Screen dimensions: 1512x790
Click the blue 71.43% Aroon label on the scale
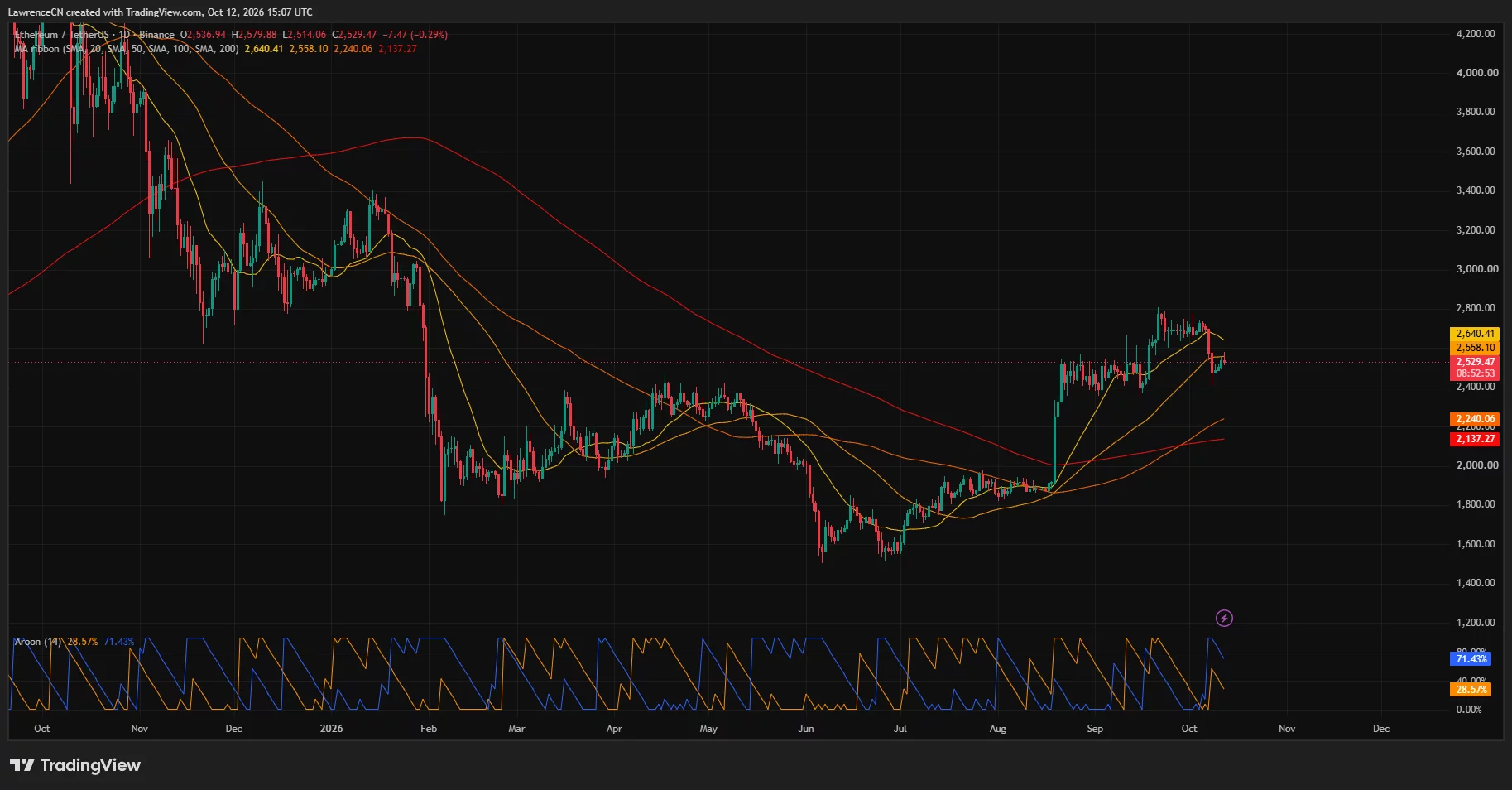1471,659
